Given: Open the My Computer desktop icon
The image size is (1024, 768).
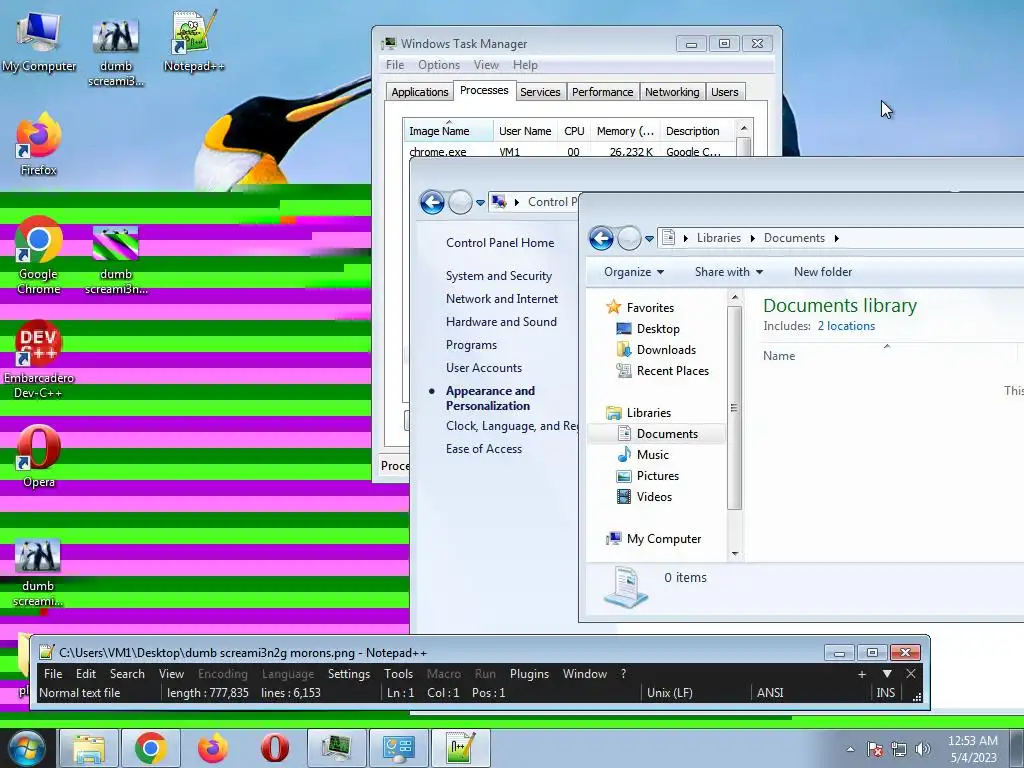Looking at the screenshot, I should pyautogui.click(x=38, y=42).
